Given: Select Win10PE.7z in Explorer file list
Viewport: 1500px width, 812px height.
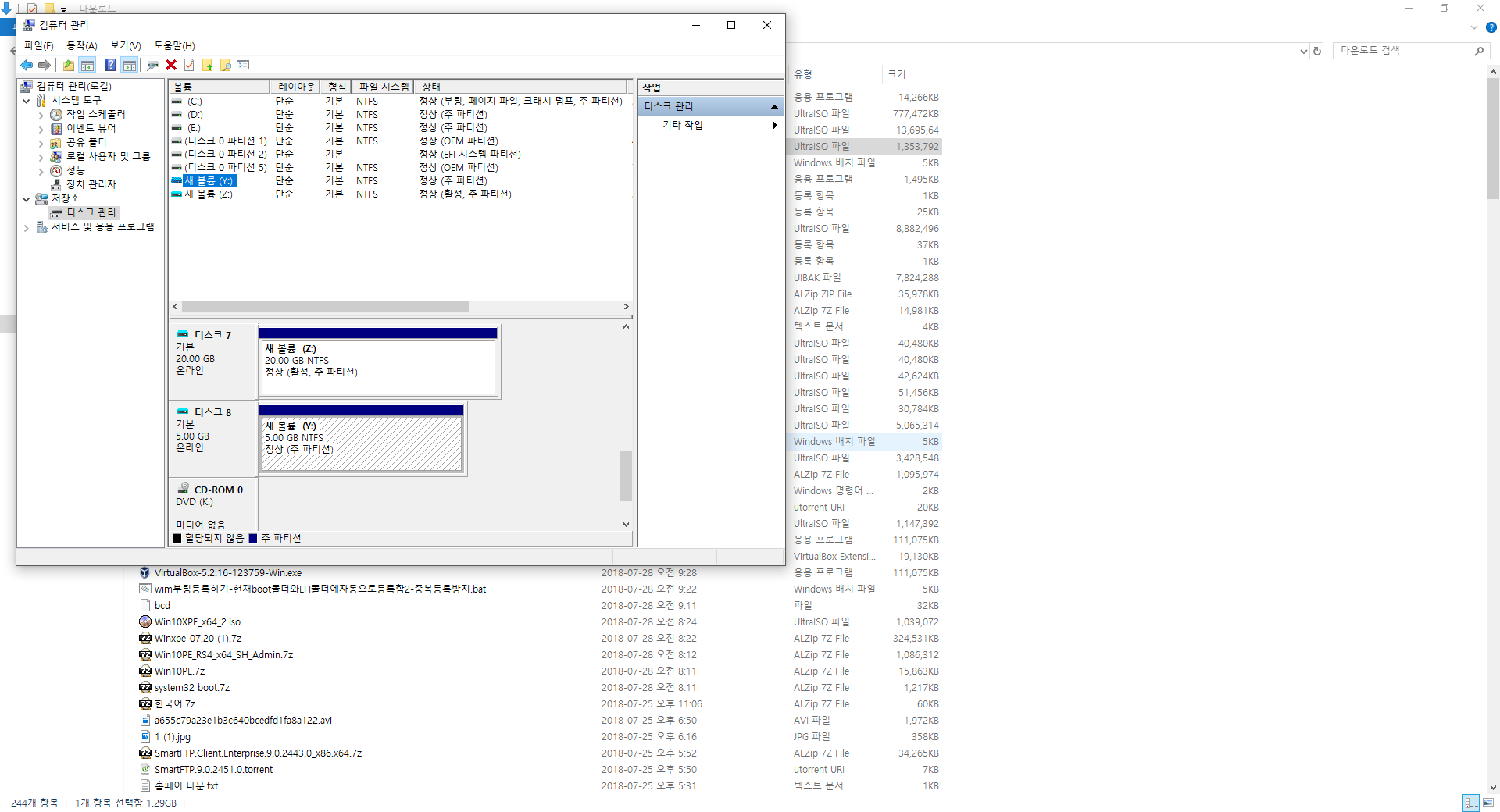Looking at the screenshot, I should [180, 671].
